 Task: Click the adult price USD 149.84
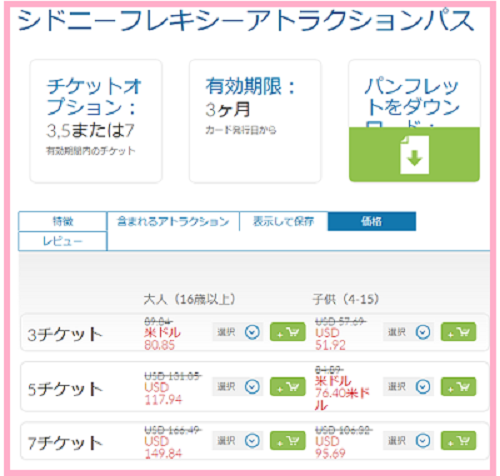point(163,448)
